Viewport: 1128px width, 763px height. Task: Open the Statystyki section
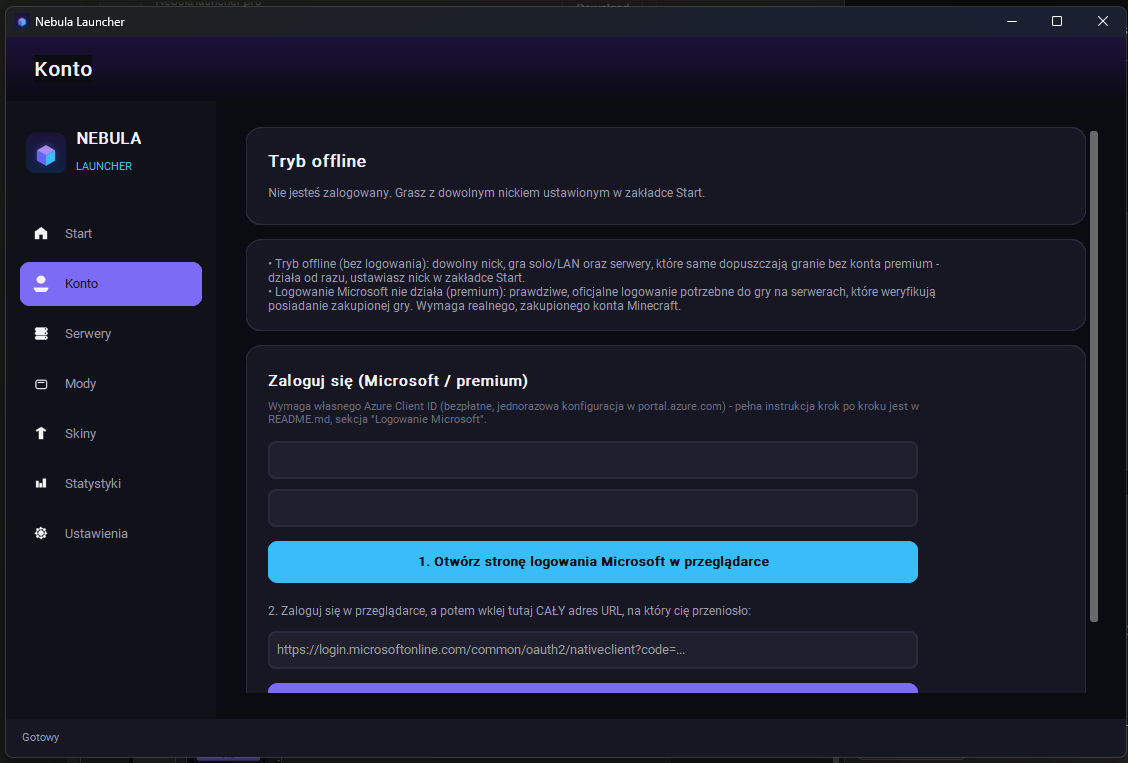(111, 483)
